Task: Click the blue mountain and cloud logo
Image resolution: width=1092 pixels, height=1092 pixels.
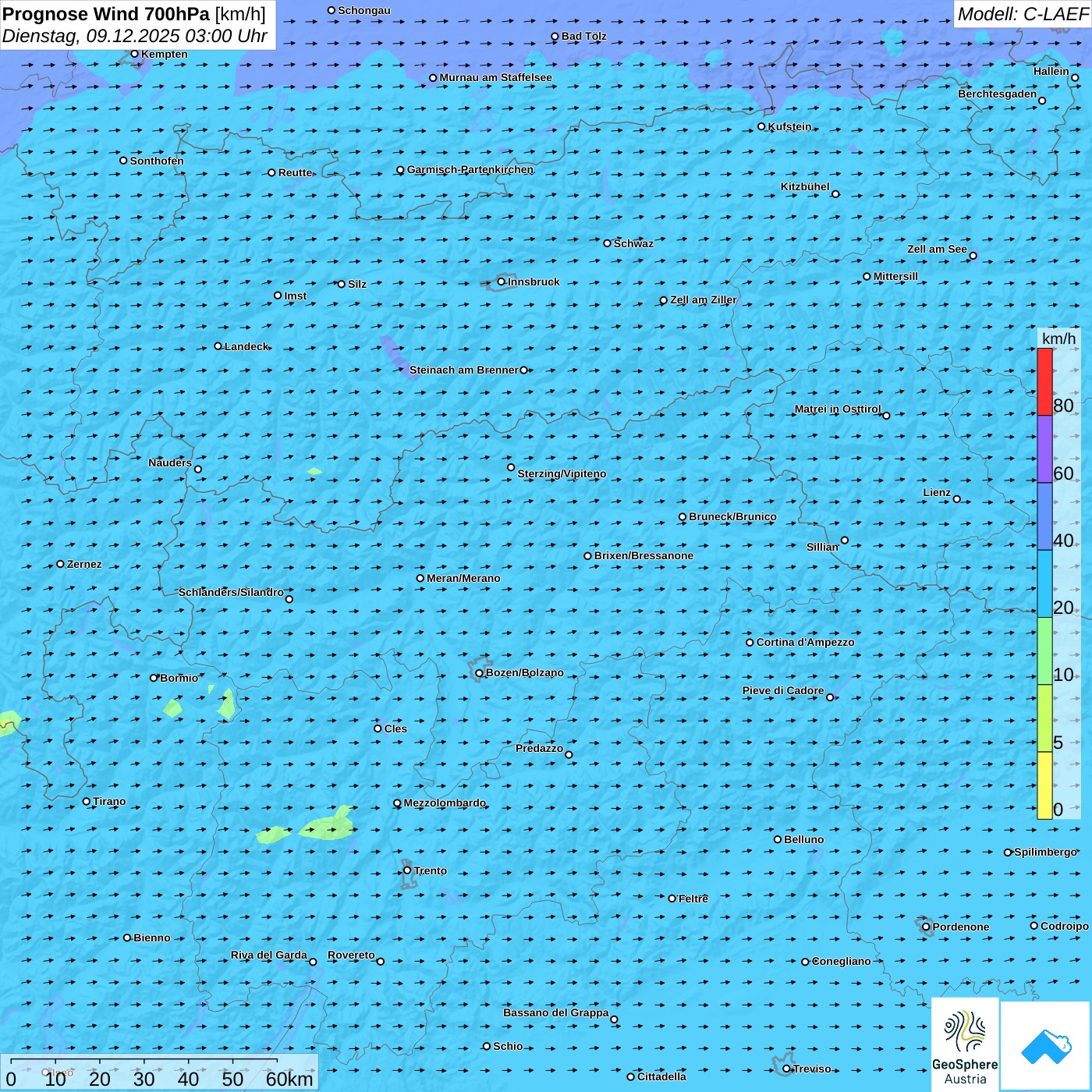Action: [x=1046, y=1046]
